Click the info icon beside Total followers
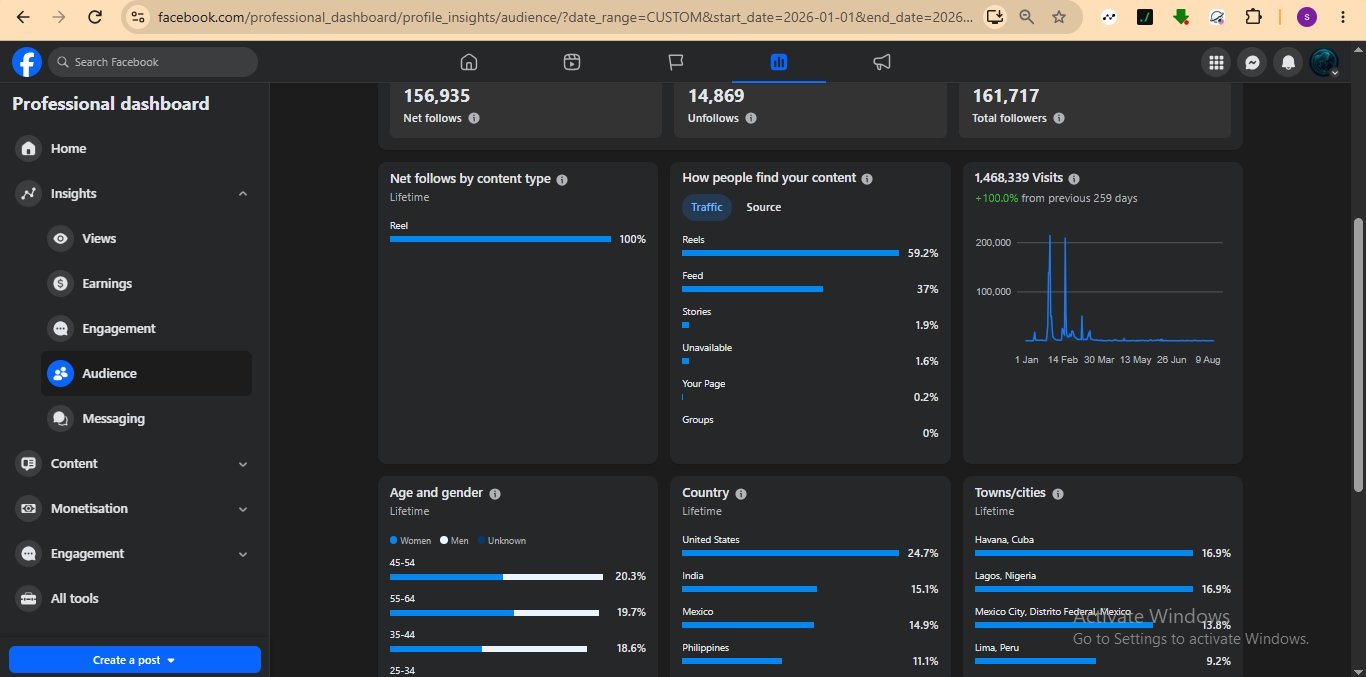This screenshot has height=677, width=1366. click(x=1059, y=118)
